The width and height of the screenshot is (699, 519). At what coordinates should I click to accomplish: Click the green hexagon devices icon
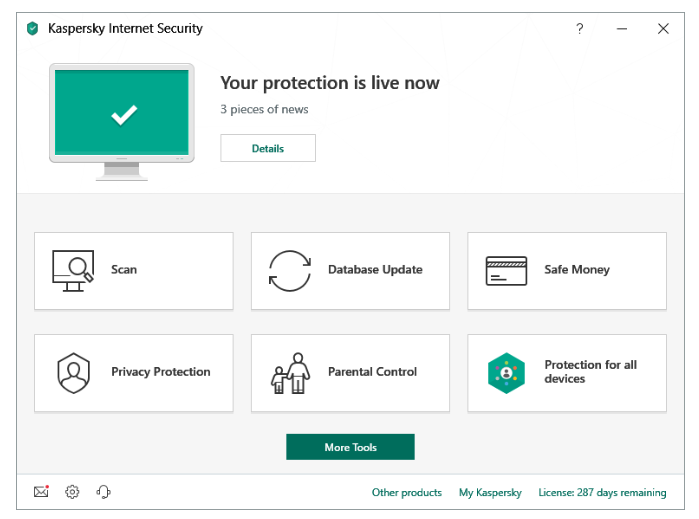506,372
